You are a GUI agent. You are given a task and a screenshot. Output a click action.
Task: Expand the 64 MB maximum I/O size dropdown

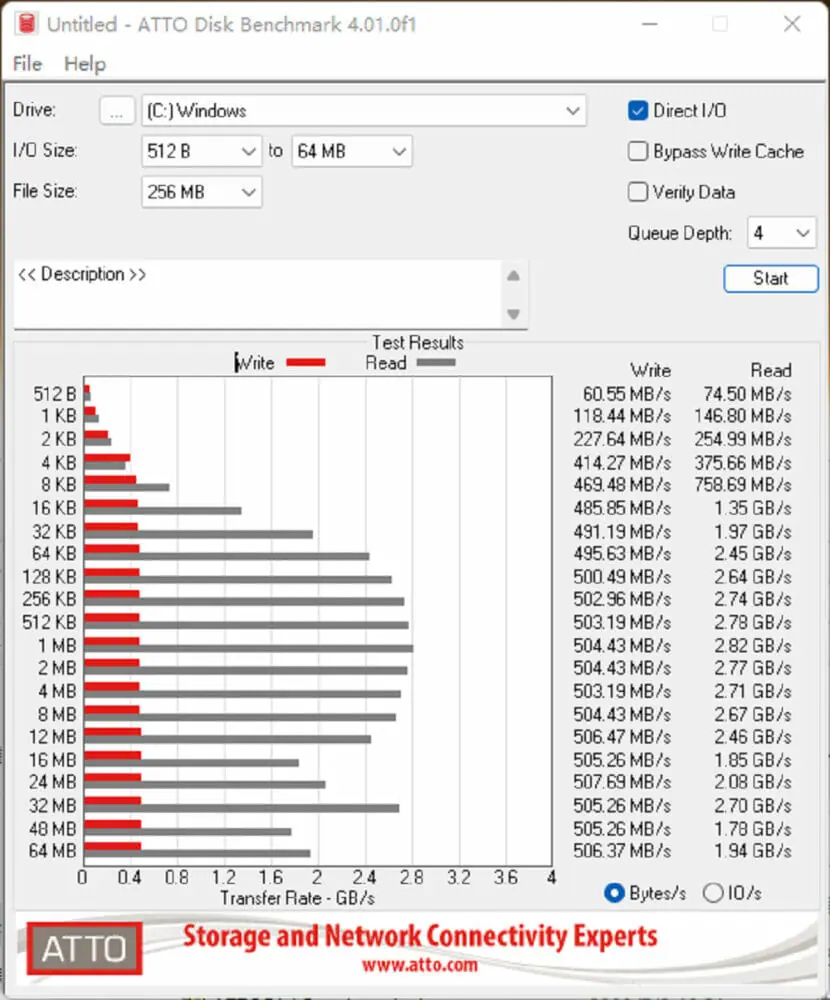point(352,152)
